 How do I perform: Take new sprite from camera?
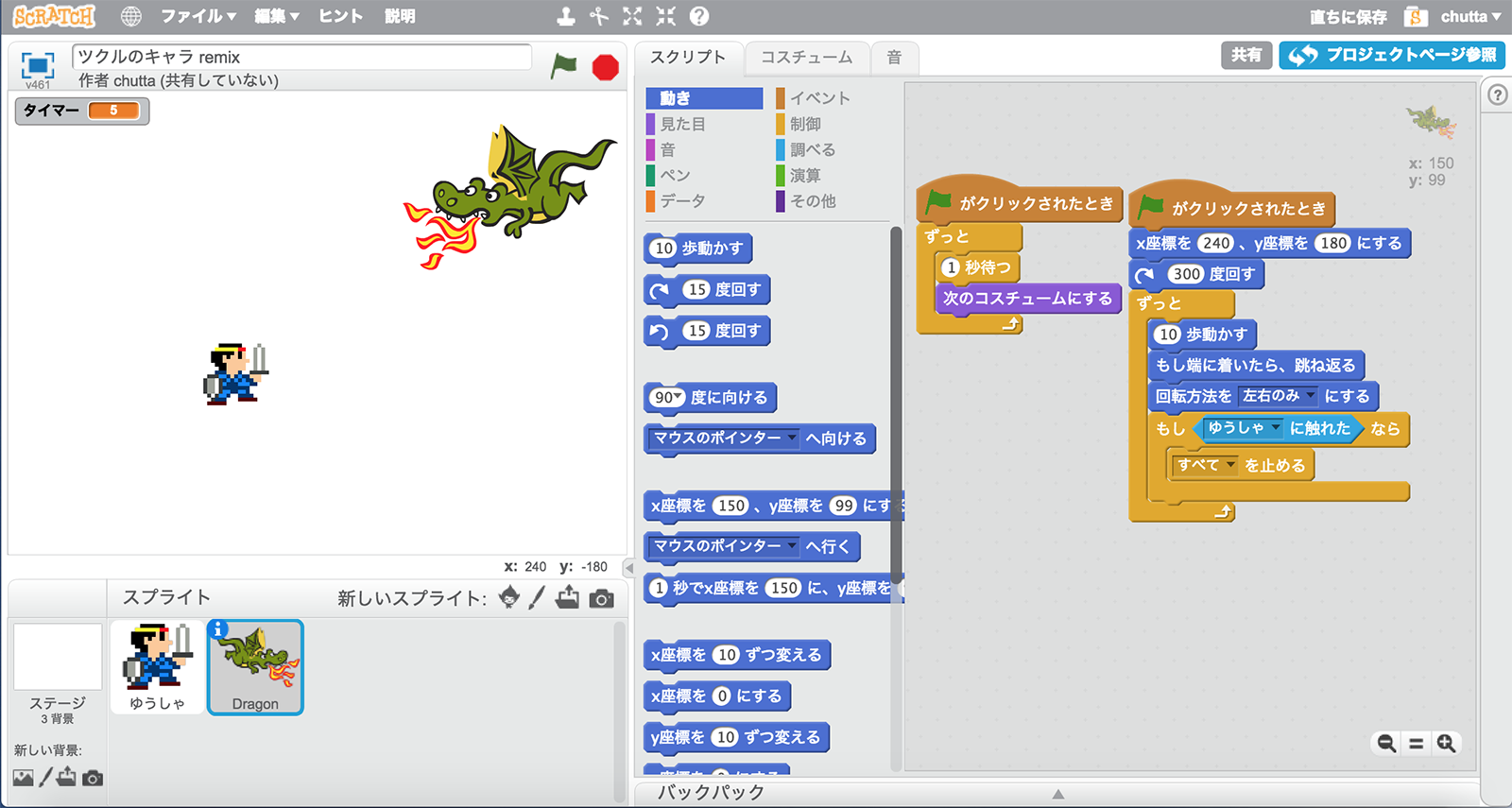(x=601, y=598)
